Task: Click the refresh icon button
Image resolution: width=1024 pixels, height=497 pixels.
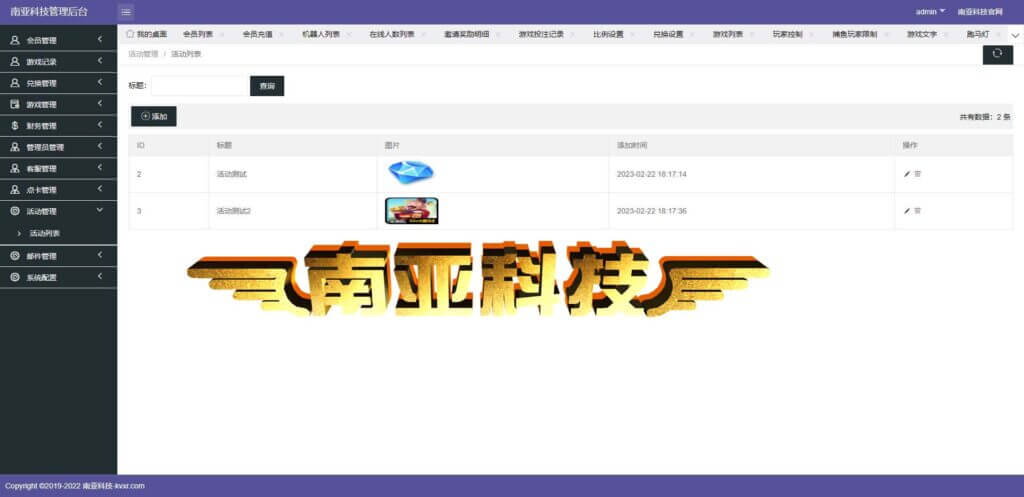Action: [997, 55]
